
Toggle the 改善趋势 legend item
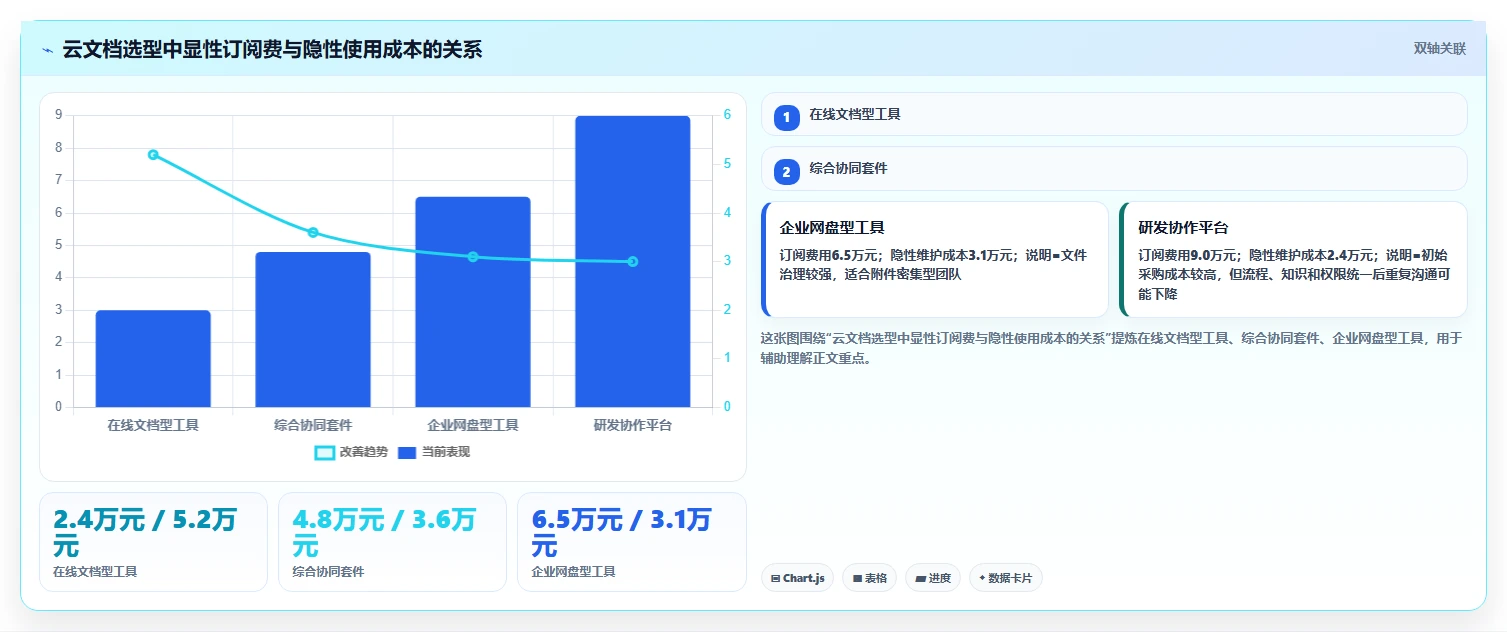[350, 452]
